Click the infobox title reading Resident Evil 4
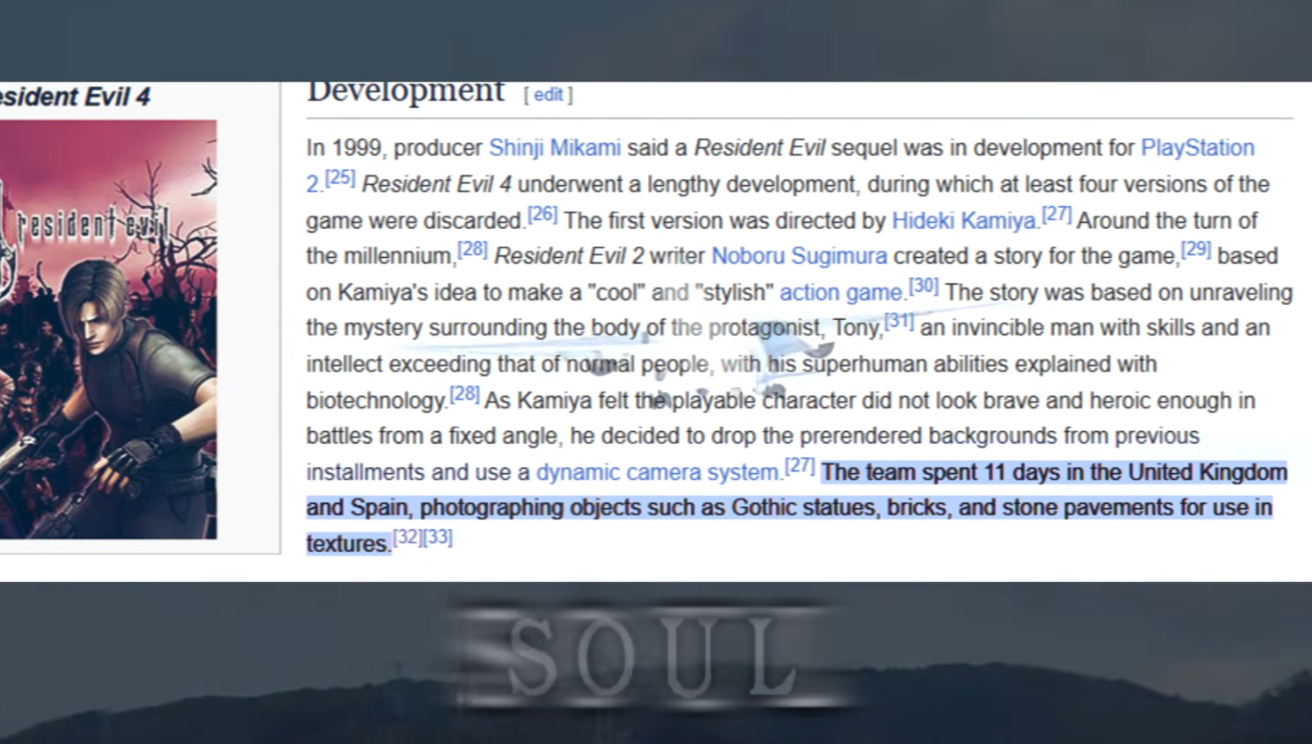1312x744 pixels. pos(75,97)
